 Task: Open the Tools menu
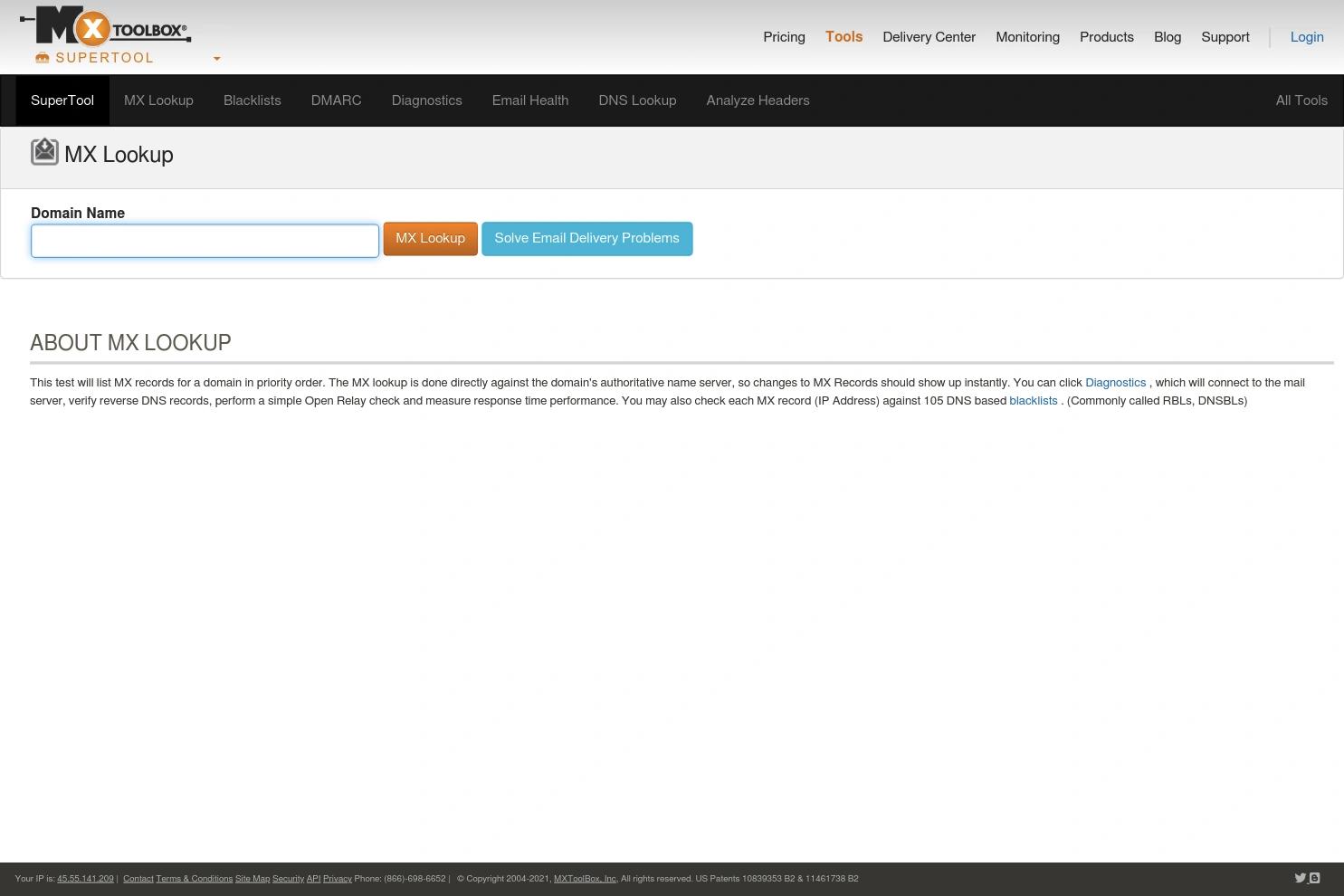tap(844, 37)
